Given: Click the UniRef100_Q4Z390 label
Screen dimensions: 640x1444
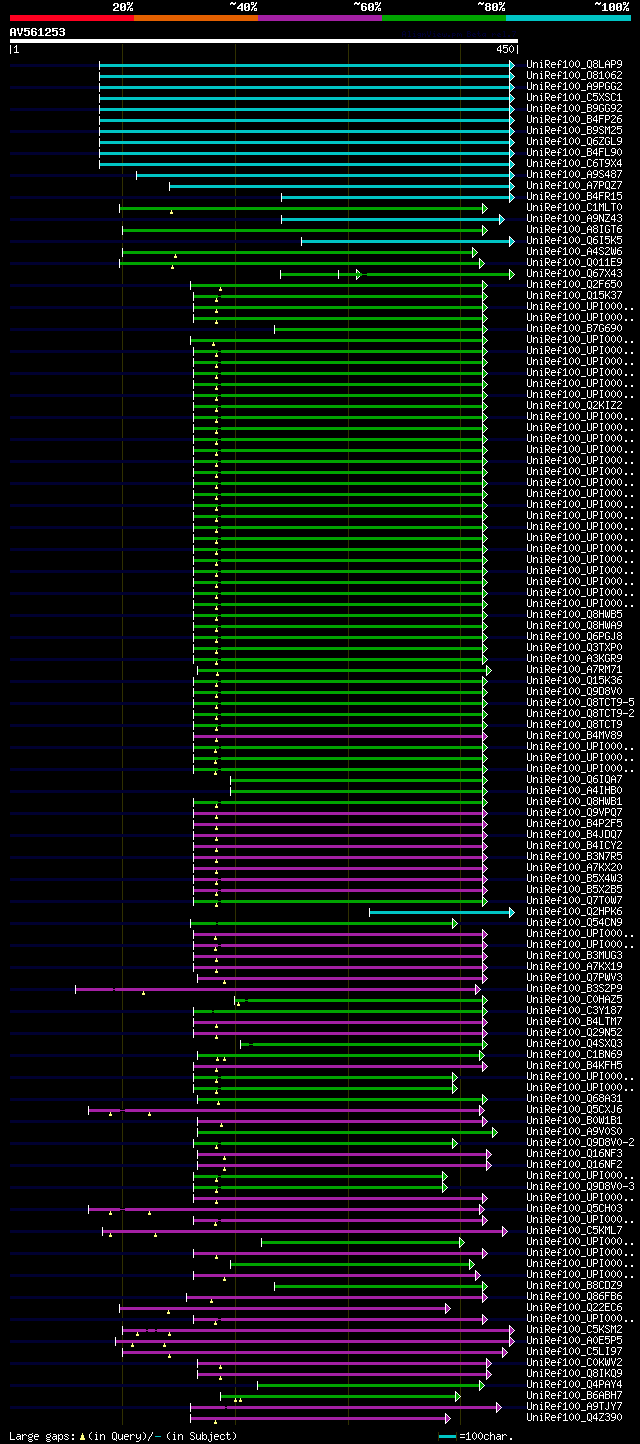Looking at the screenshot, I should [574, 1418].
